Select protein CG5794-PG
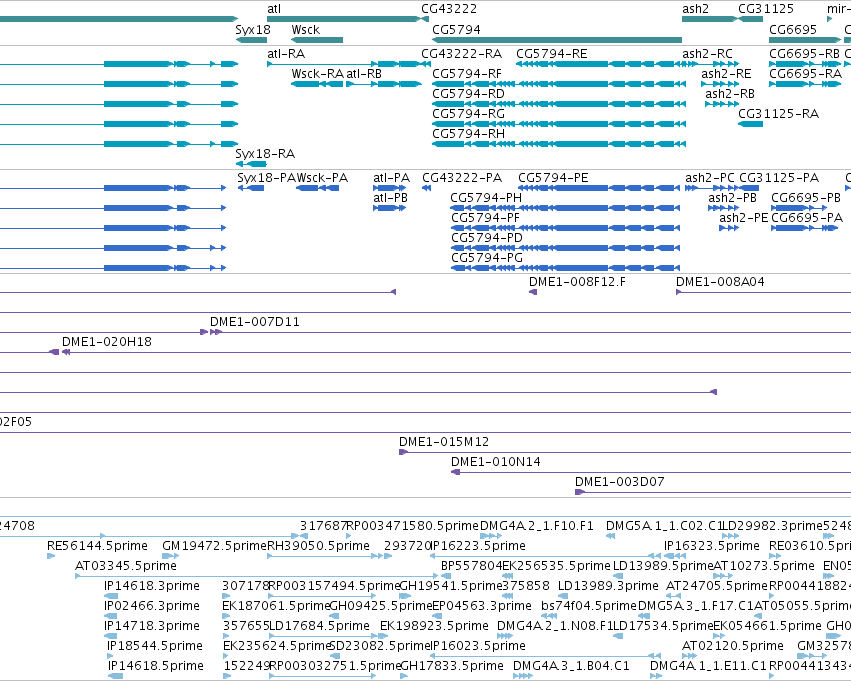Image resolution: width=851 pixels, height=681 pixels. (x=487, y=258)
